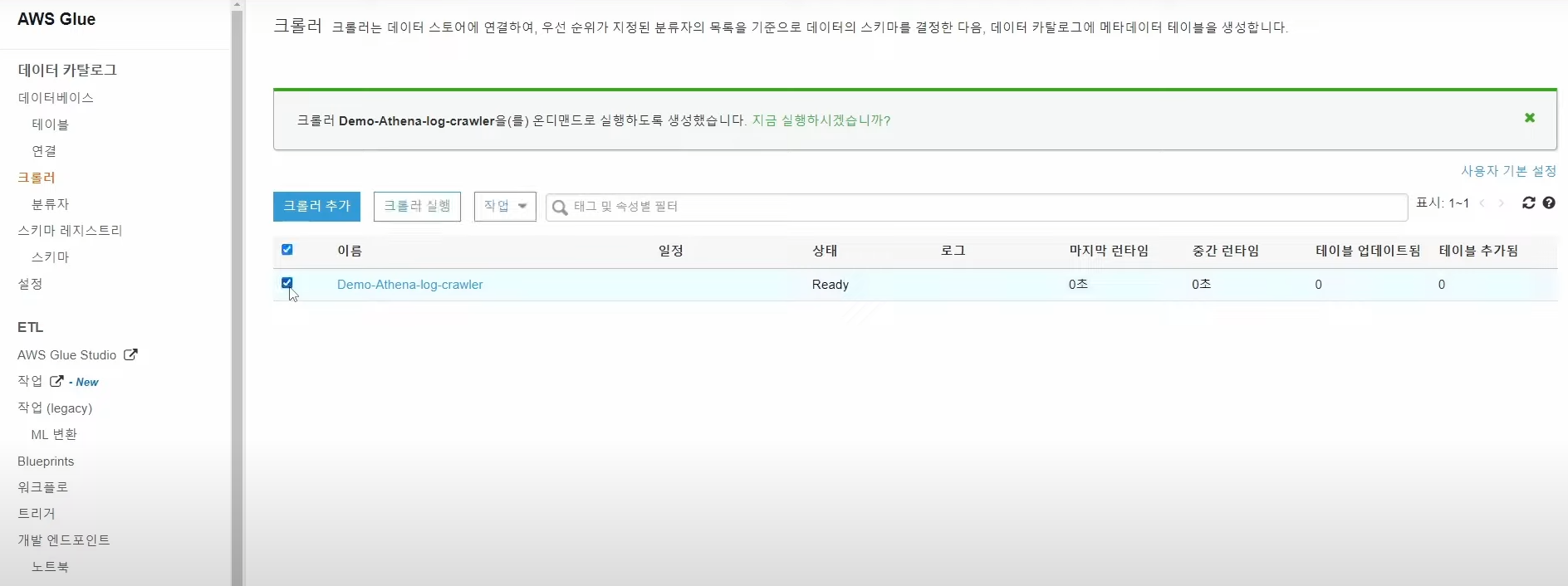The width and height of the screenshot is (1568, 586).
Task: Click the 크롤러 실행 button
Action: tap(417, 207)
